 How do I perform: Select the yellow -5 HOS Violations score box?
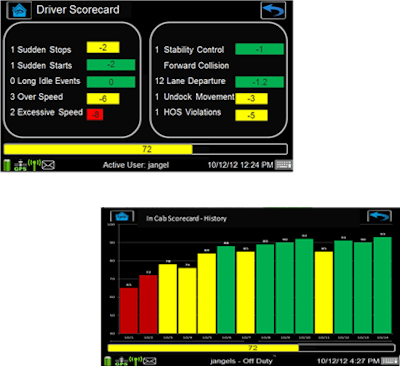(x=251, y=115)
